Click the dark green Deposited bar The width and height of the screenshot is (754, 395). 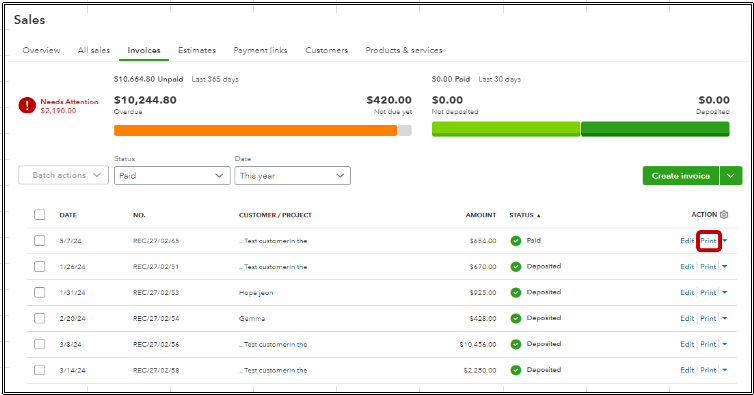655,129
